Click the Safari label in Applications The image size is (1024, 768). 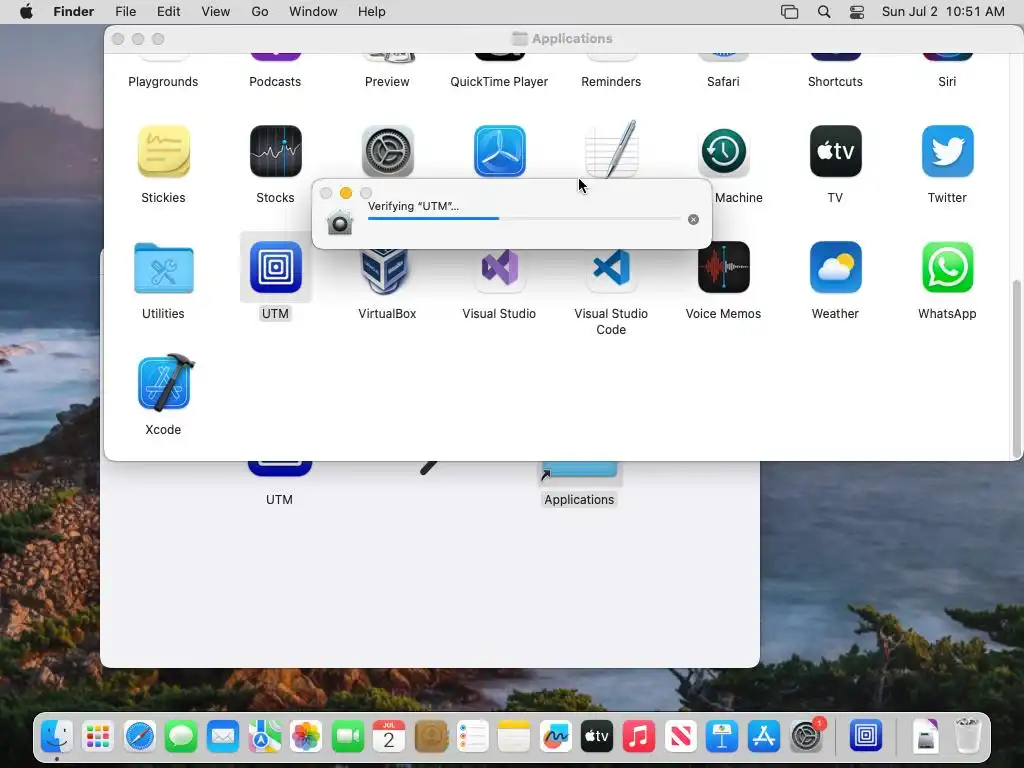tap(724, 82)
